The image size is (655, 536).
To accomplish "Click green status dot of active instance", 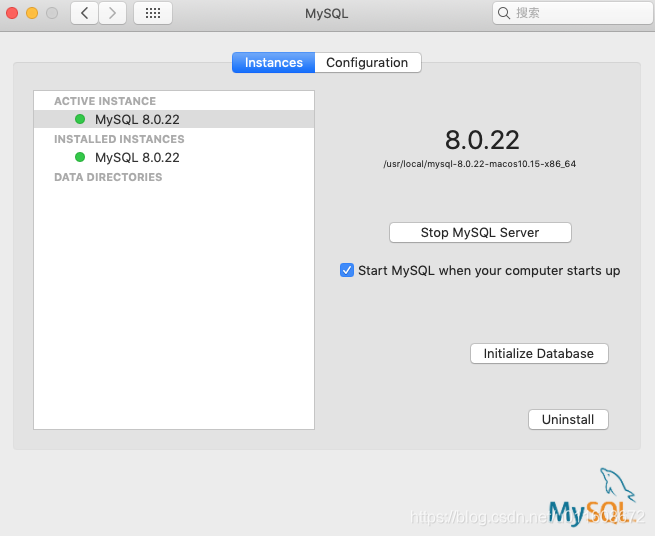I will pyautogui.click(x=80, y=119).
